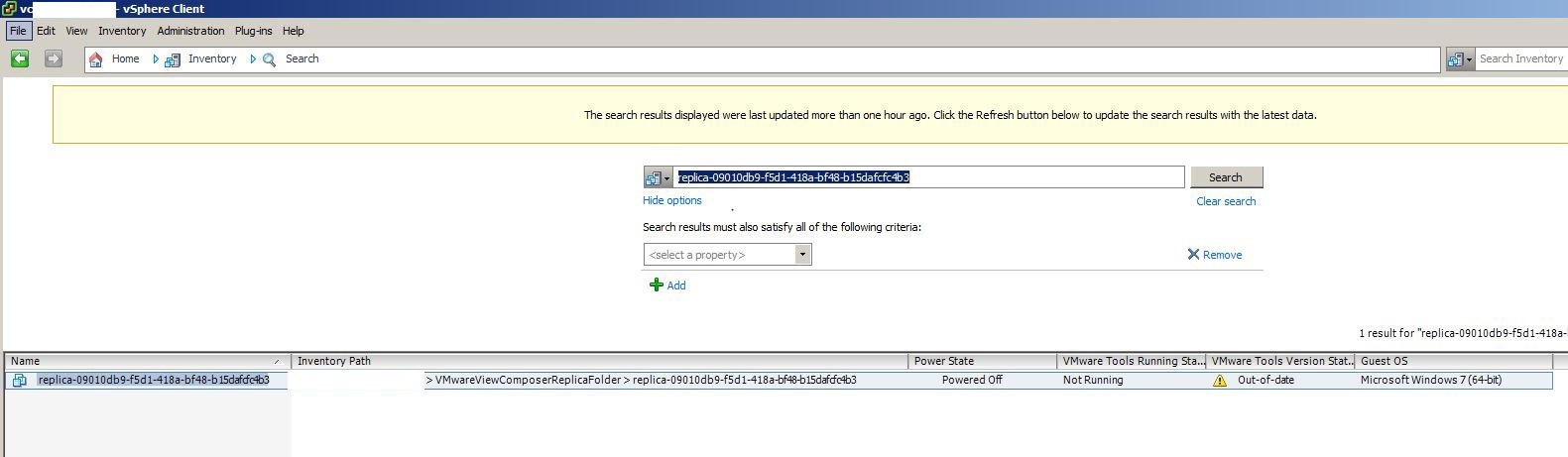
Task: Click the Inventory breadcrumb icon
Action: [x=173, y=59]
